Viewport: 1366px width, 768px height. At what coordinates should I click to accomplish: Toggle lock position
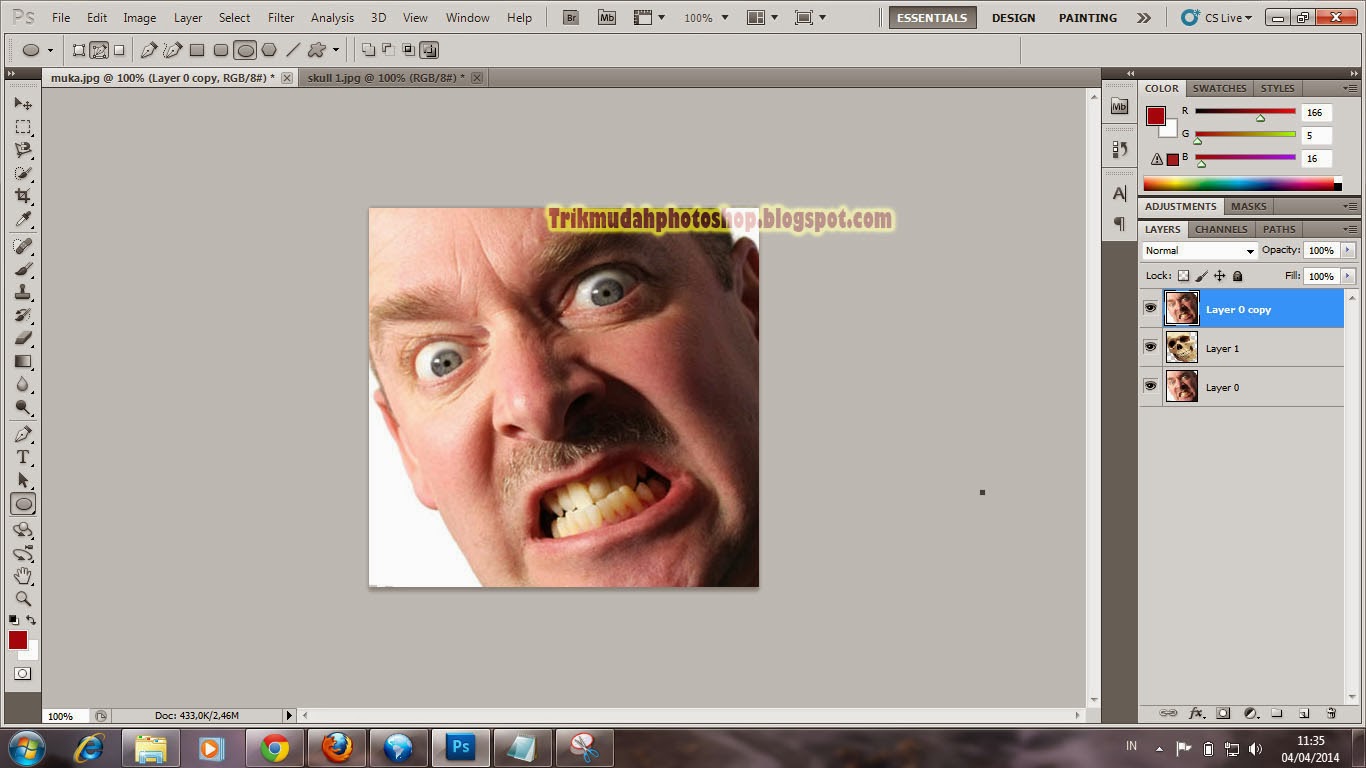tap(1219, 276)
